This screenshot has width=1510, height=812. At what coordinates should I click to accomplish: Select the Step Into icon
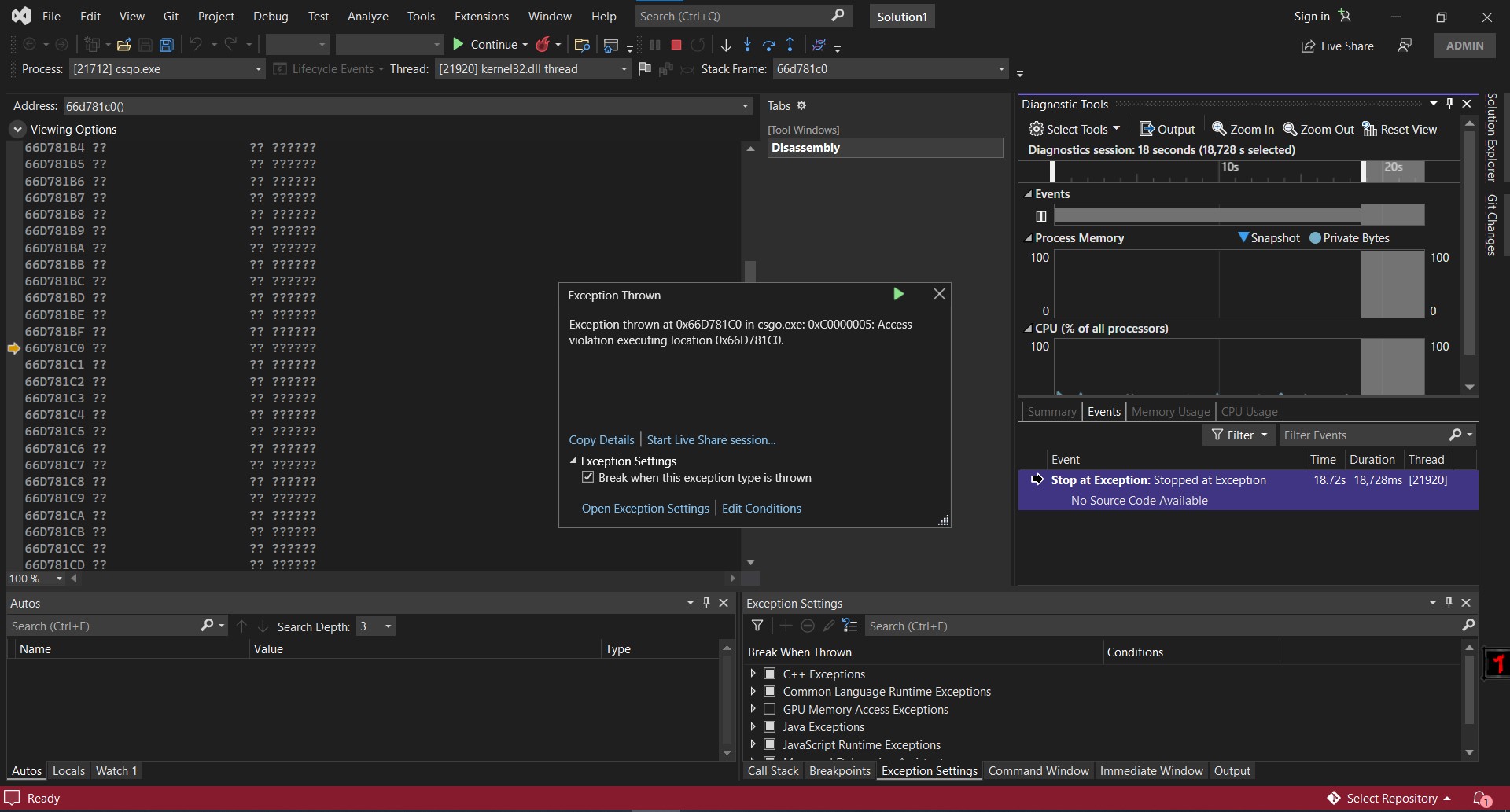pos(748,45)
